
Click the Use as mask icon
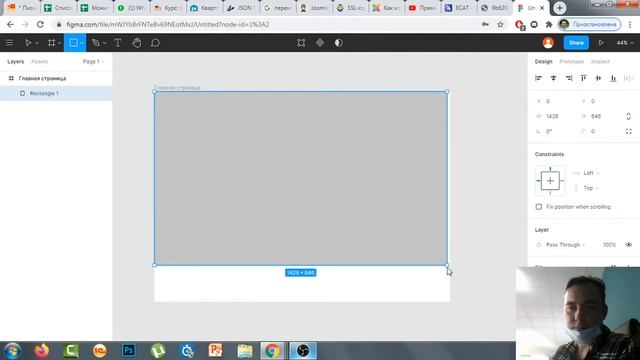pyautogui.click(x=338, y=43)
